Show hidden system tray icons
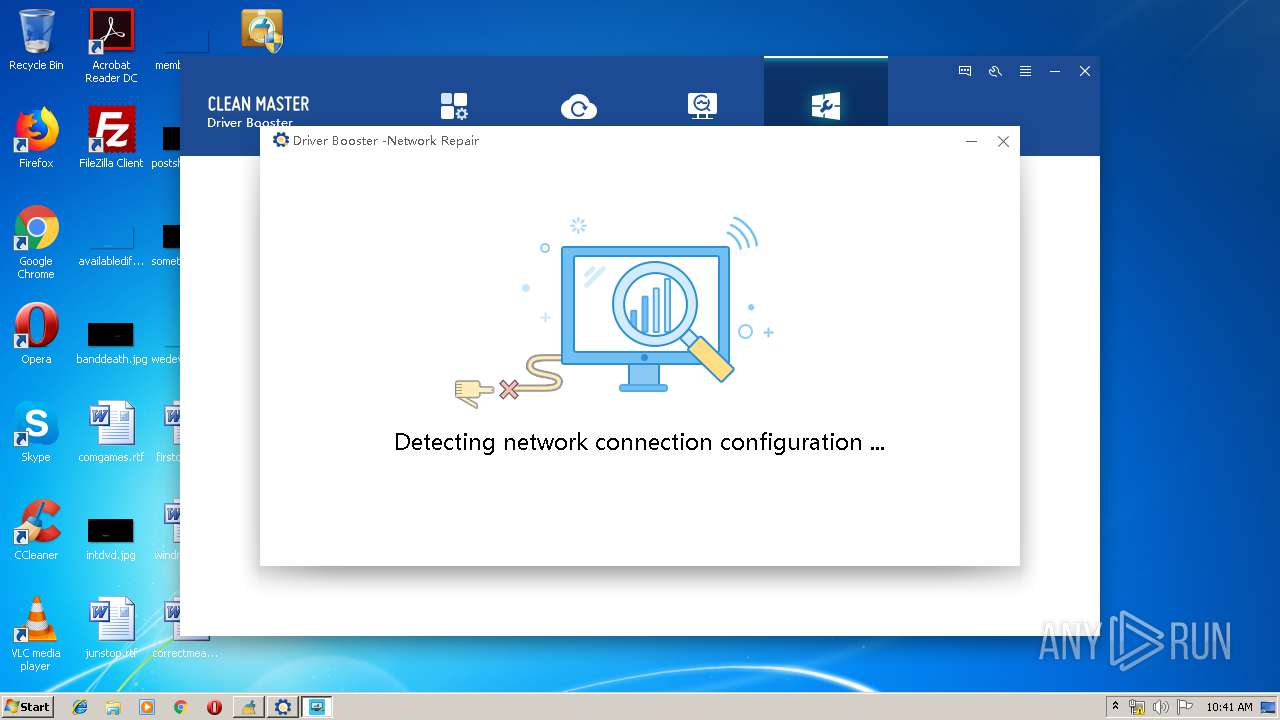Image resolution: width=1280 pixels, height=720 pixels. coord(1115,706)
